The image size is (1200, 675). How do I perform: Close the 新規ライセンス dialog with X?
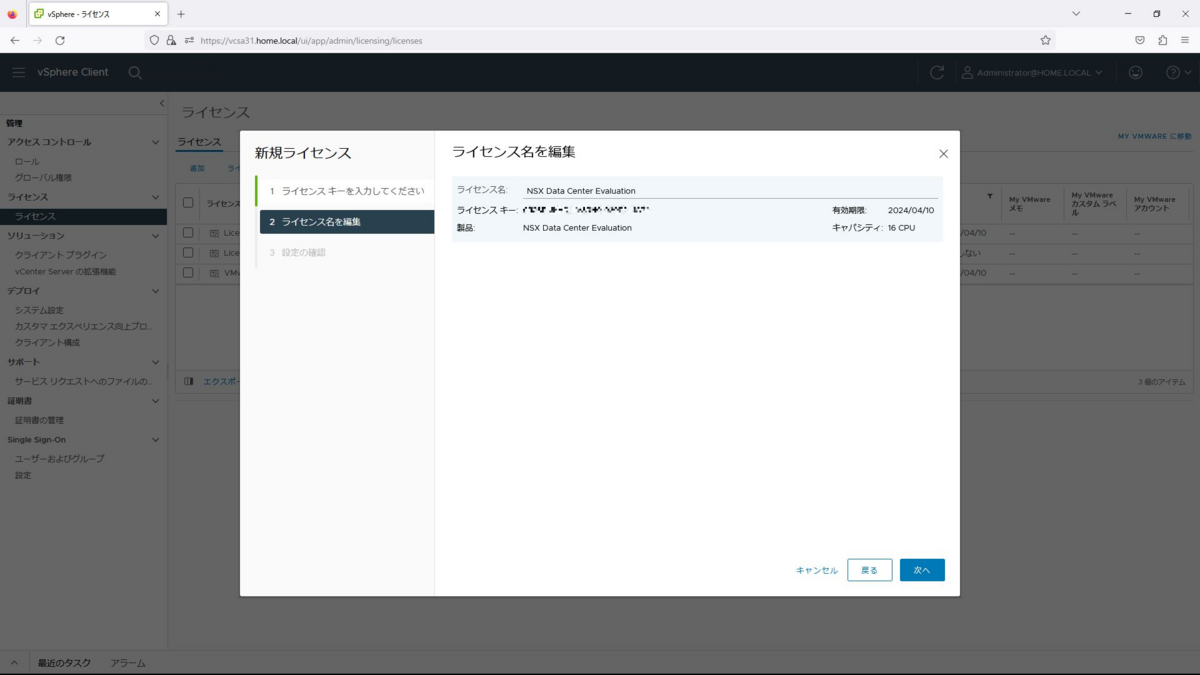coord(943,154)
